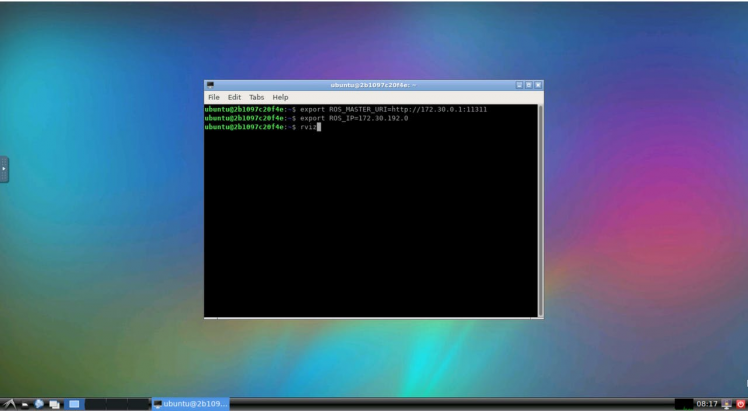Viewport: 748px width, 411px height.
Task: Open the File menu in terminal
Action: click(214, 97)
